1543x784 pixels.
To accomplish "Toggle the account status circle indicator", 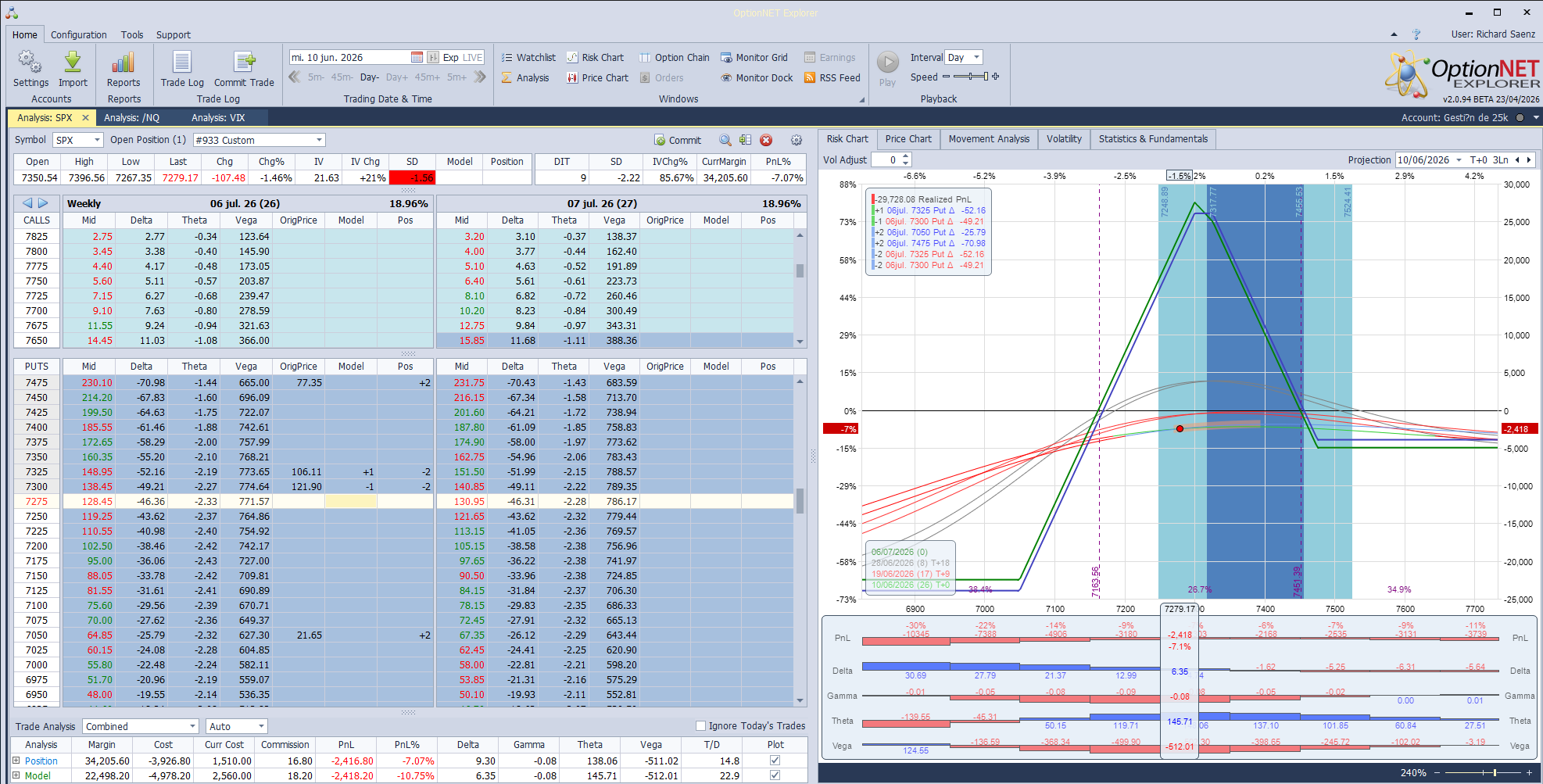I will tap(1520, 118).
